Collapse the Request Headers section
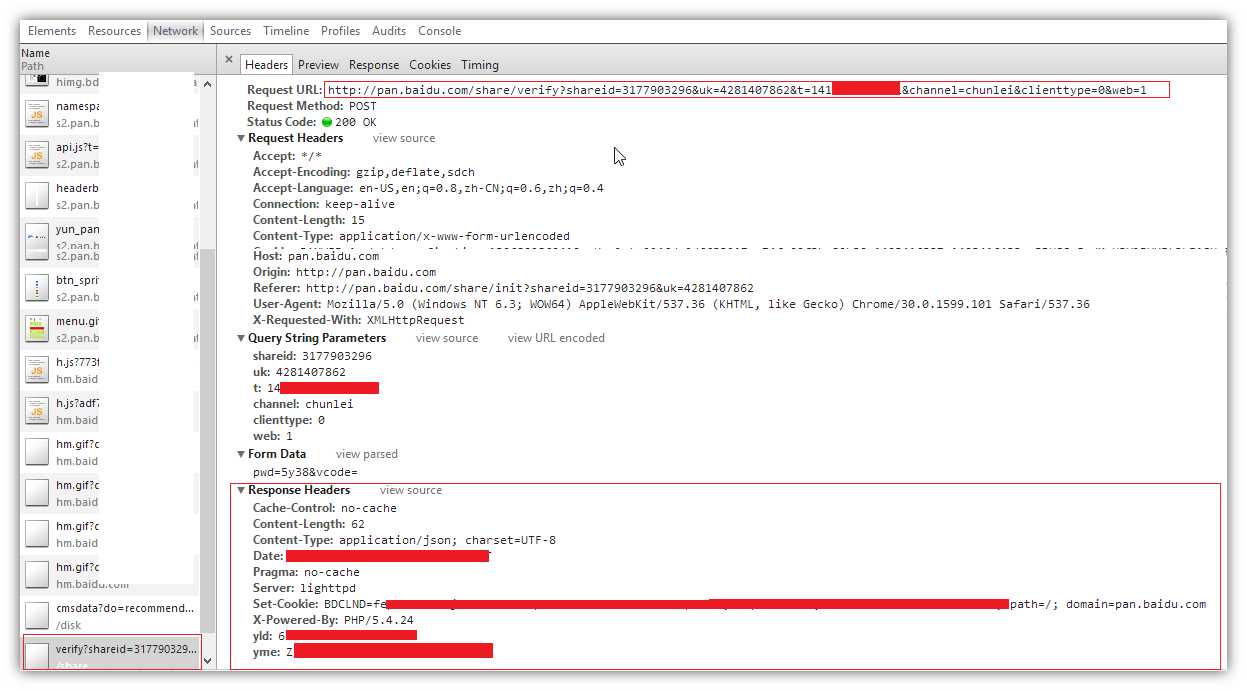 click(241, 138)
